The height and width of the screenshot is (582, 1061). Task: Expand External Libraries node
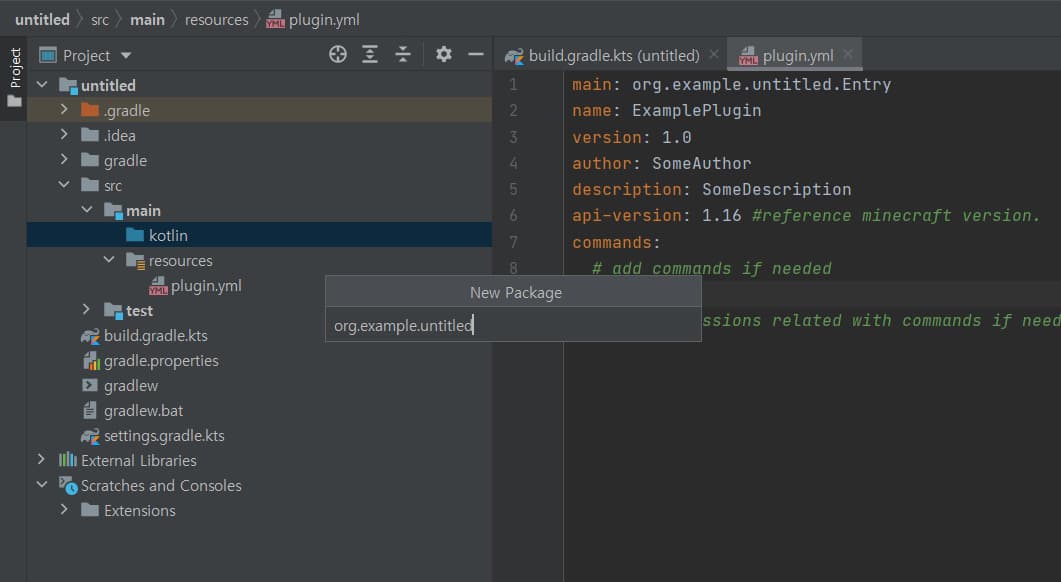pos(41,460)
